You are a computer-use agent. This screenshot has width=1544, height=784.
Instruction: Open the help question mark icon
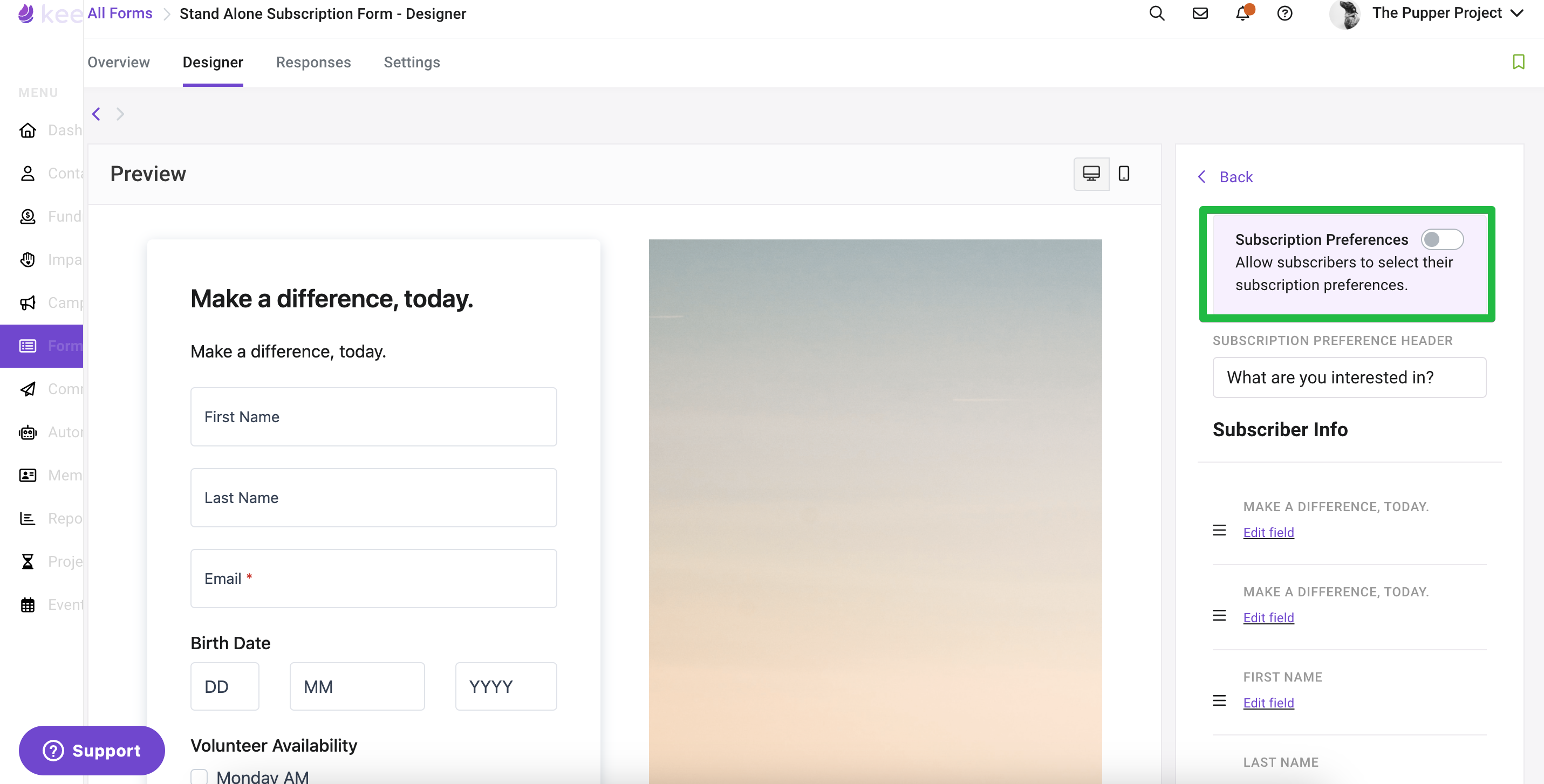[x=1285, y=13]
